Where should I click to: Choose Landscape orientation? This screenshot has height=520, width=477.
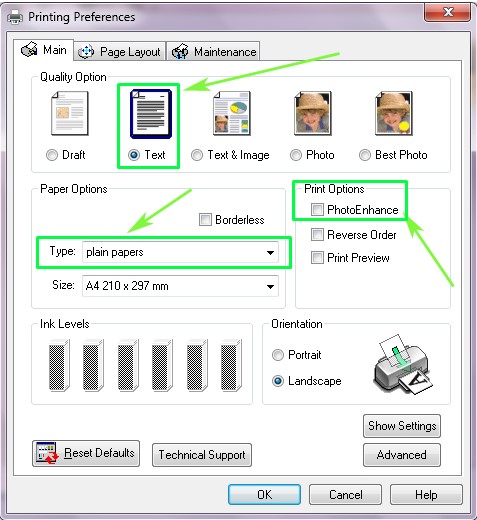278,381
